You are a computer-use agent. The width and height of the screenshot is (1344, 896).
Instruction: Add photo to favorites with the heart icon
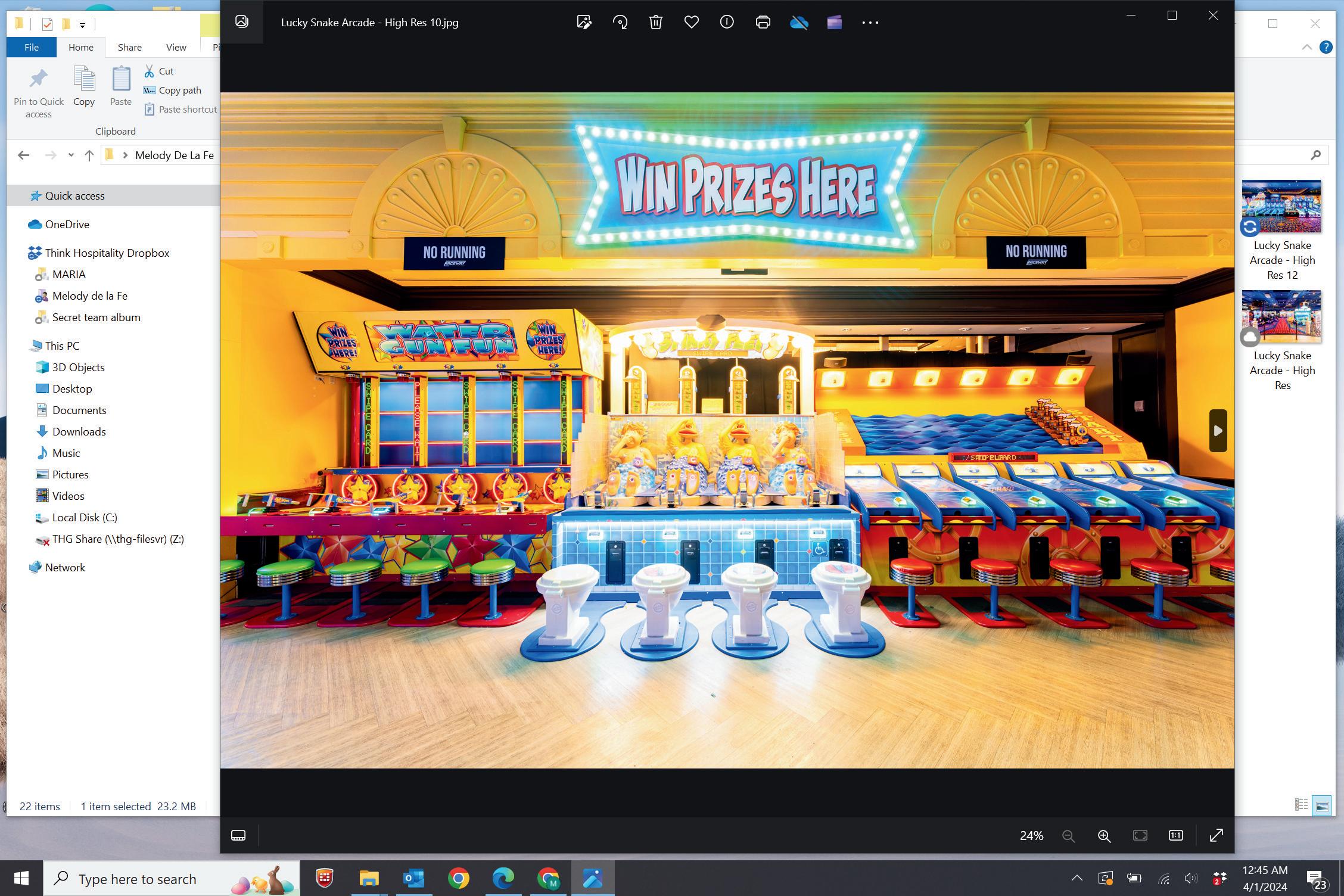[x=691, y=23]
